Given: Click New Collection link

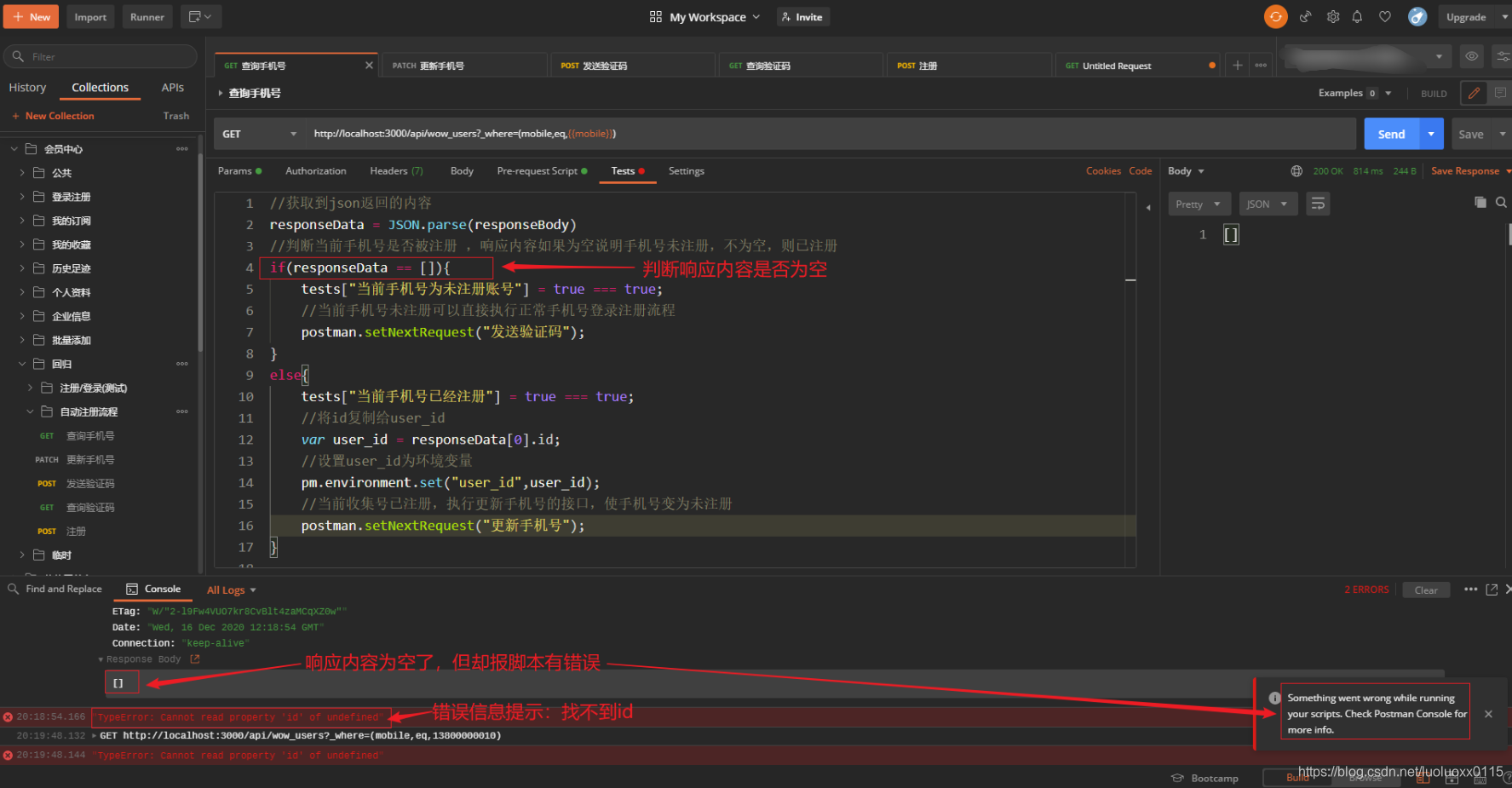Looking at the screenshot, I should (x=53, y=116).
